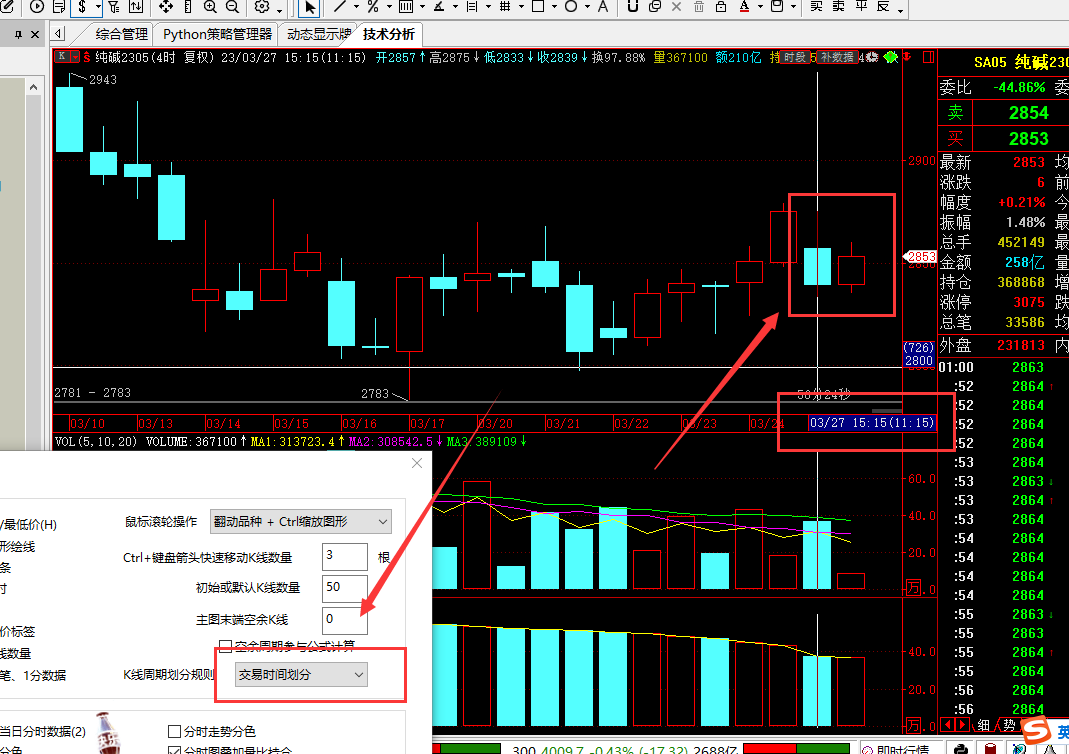The height and width of the screenshot is (754, 1069).
Task: Open the filter list toolbar icon
Action: [x=114, y=7]
